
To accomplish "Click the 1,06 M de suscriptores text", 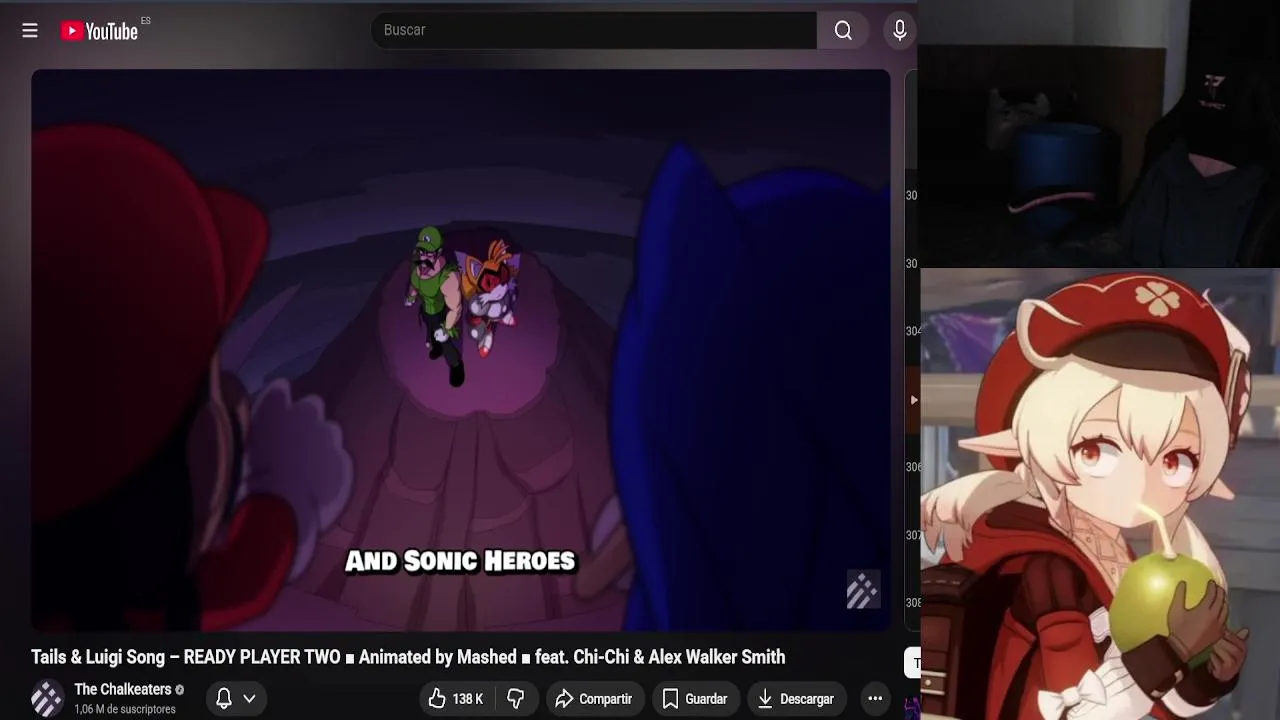I will click(125, 709).
